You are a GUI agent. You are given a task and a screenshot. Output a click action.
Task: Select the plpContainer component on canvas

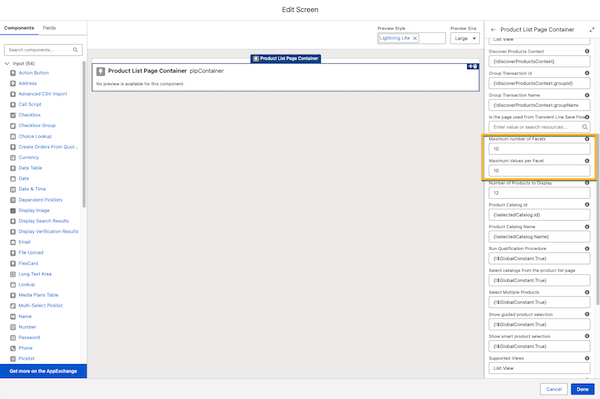click(285, 77)
